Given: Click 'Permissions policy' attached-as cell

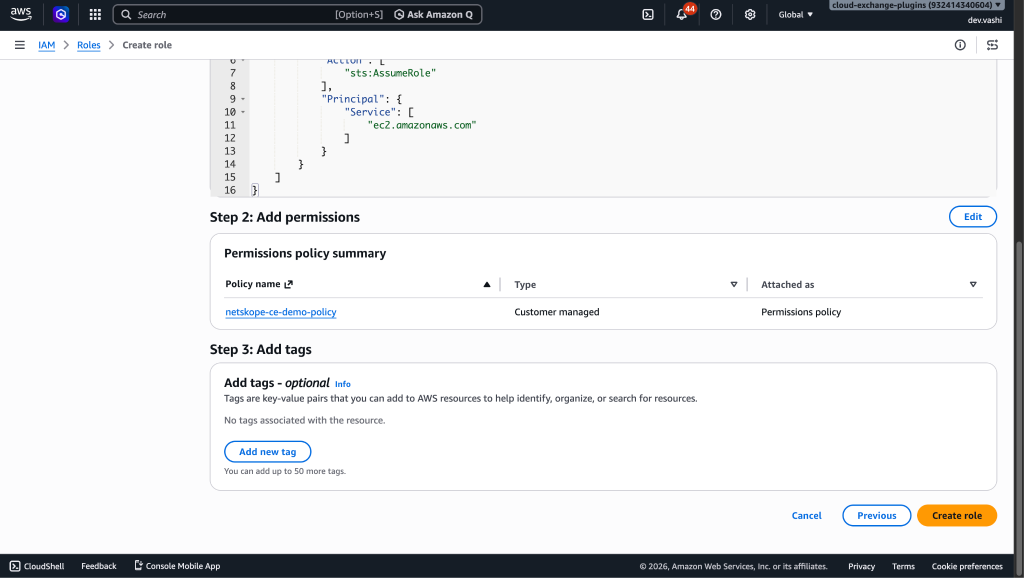Looking at the screenshot, I should pyautogui.click(x=801, y=312).
